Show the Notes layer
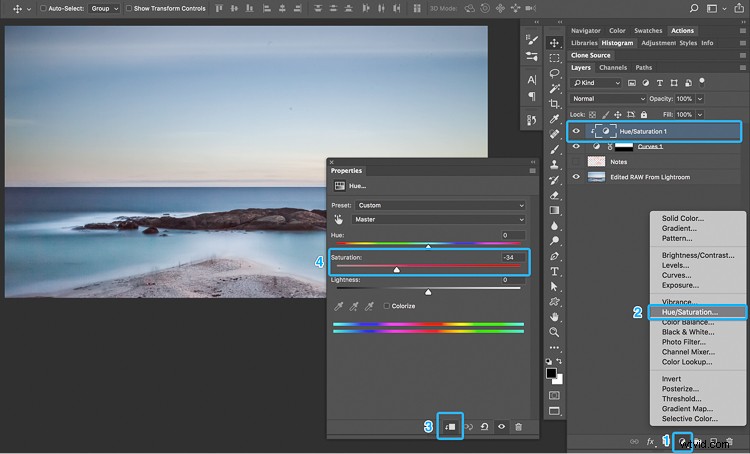 pos(576,162)
